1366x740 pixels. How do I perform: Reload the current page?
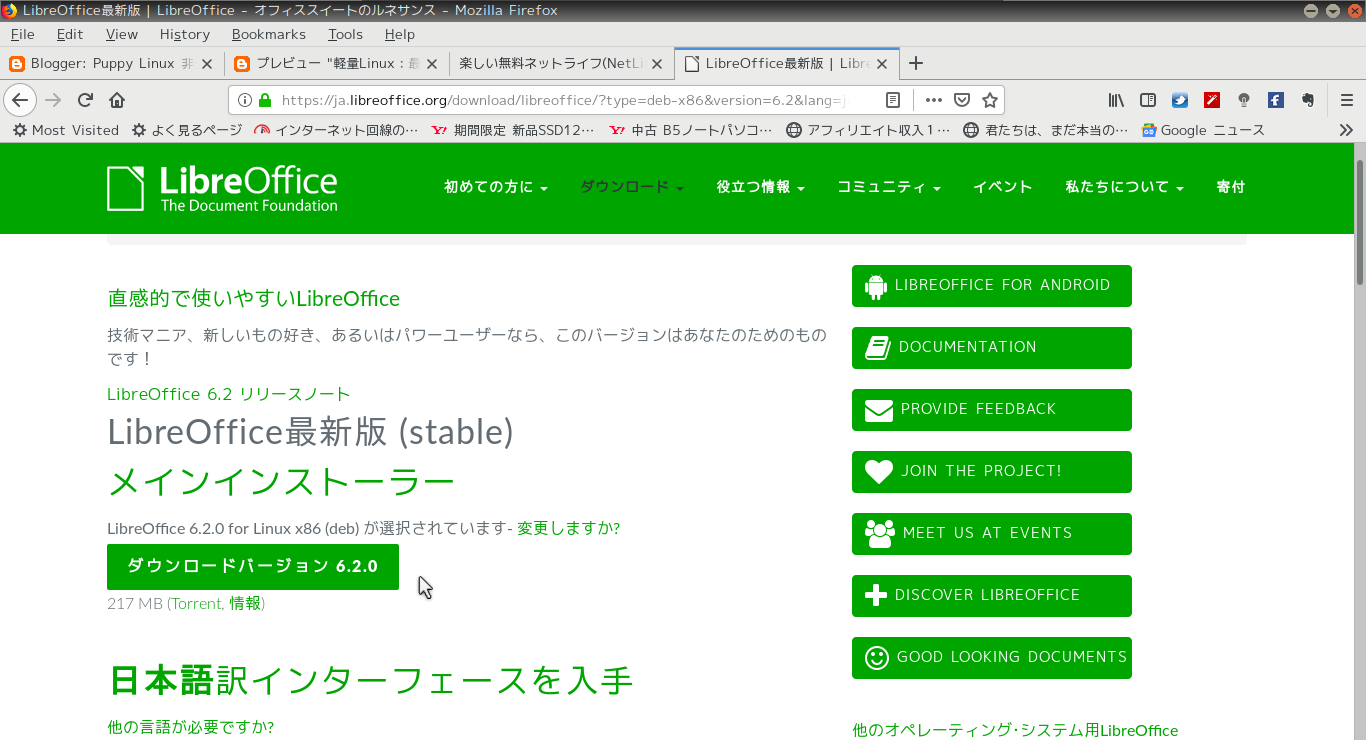tap(85, 100)
